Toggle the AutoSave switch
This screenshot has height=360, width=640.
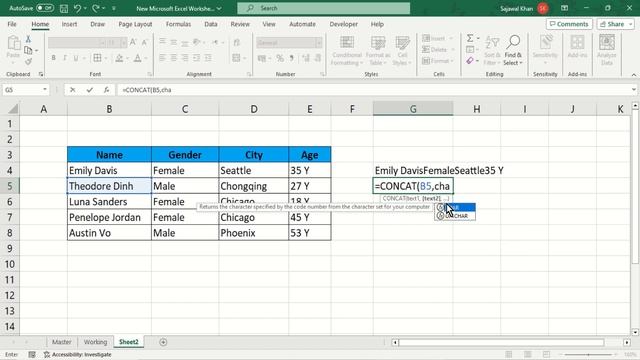[44, 8]
